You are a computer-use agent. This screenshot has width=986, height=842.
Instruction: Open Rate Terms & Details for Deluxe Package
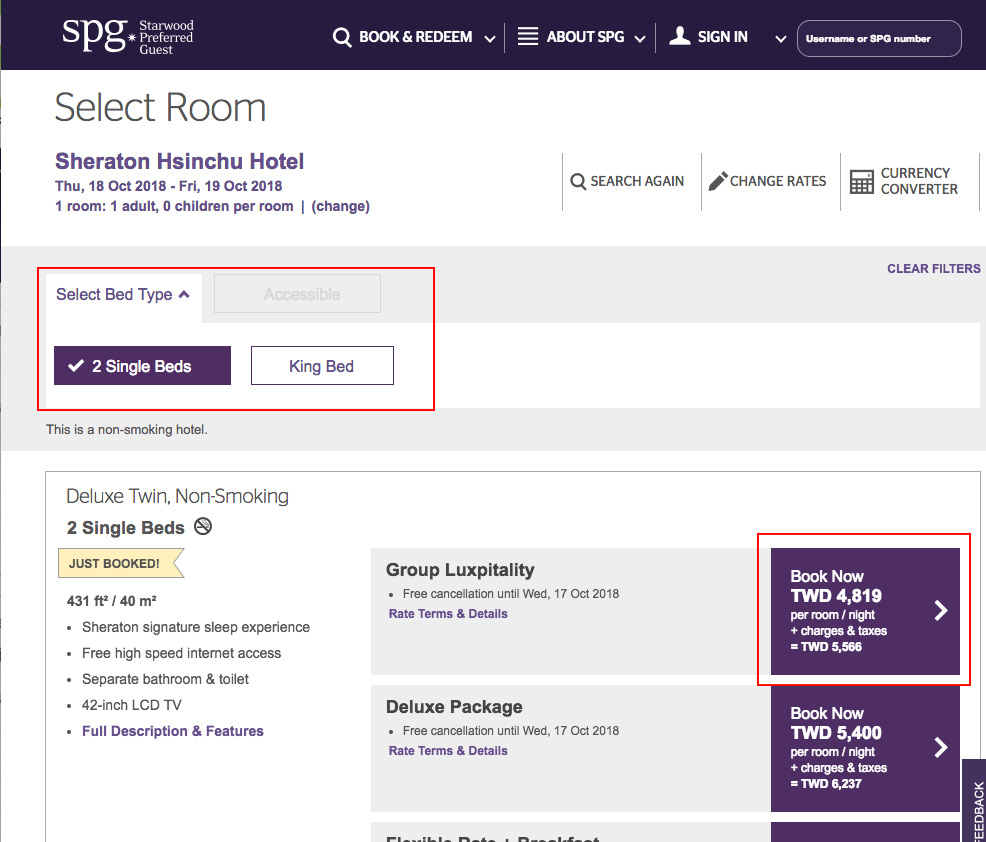[x=448, y=751]
